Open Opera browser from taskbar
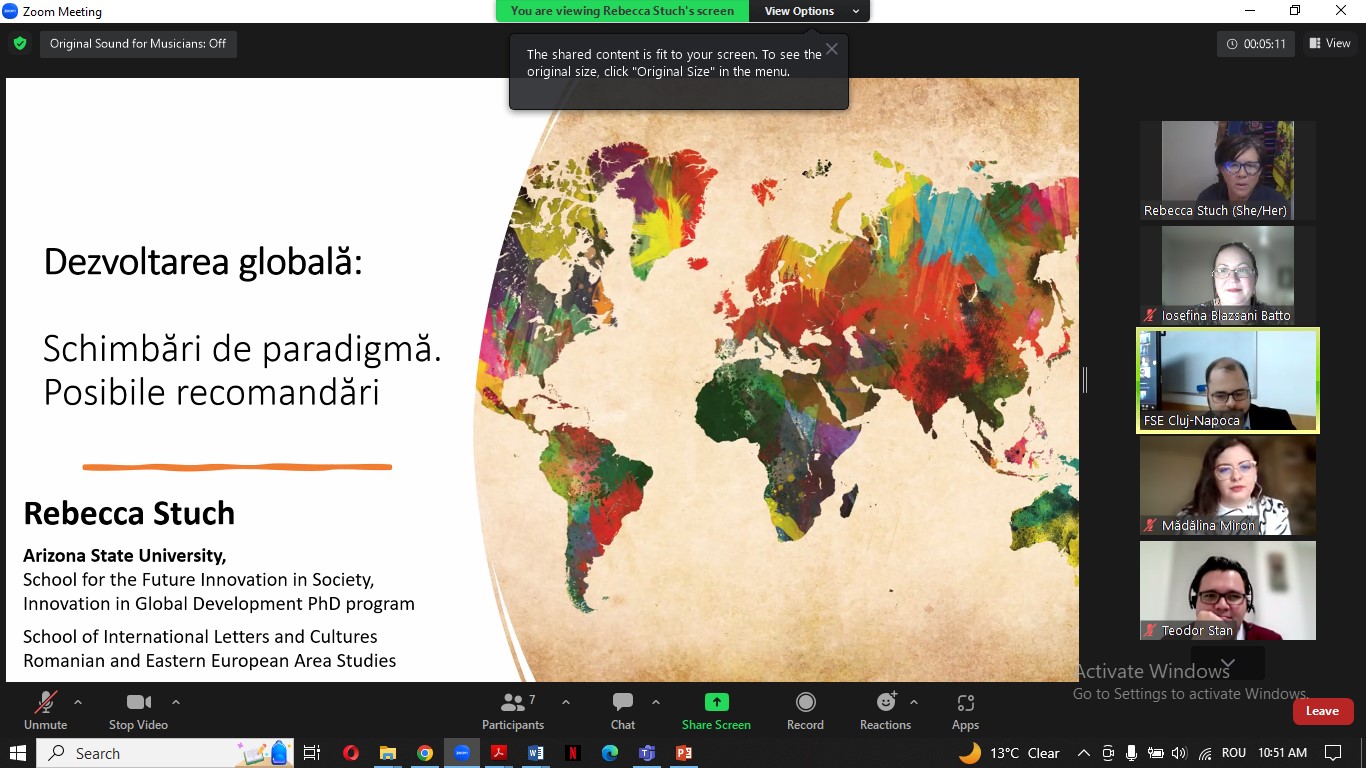Viewport: 1366px width, 768px height. (351, 753)
